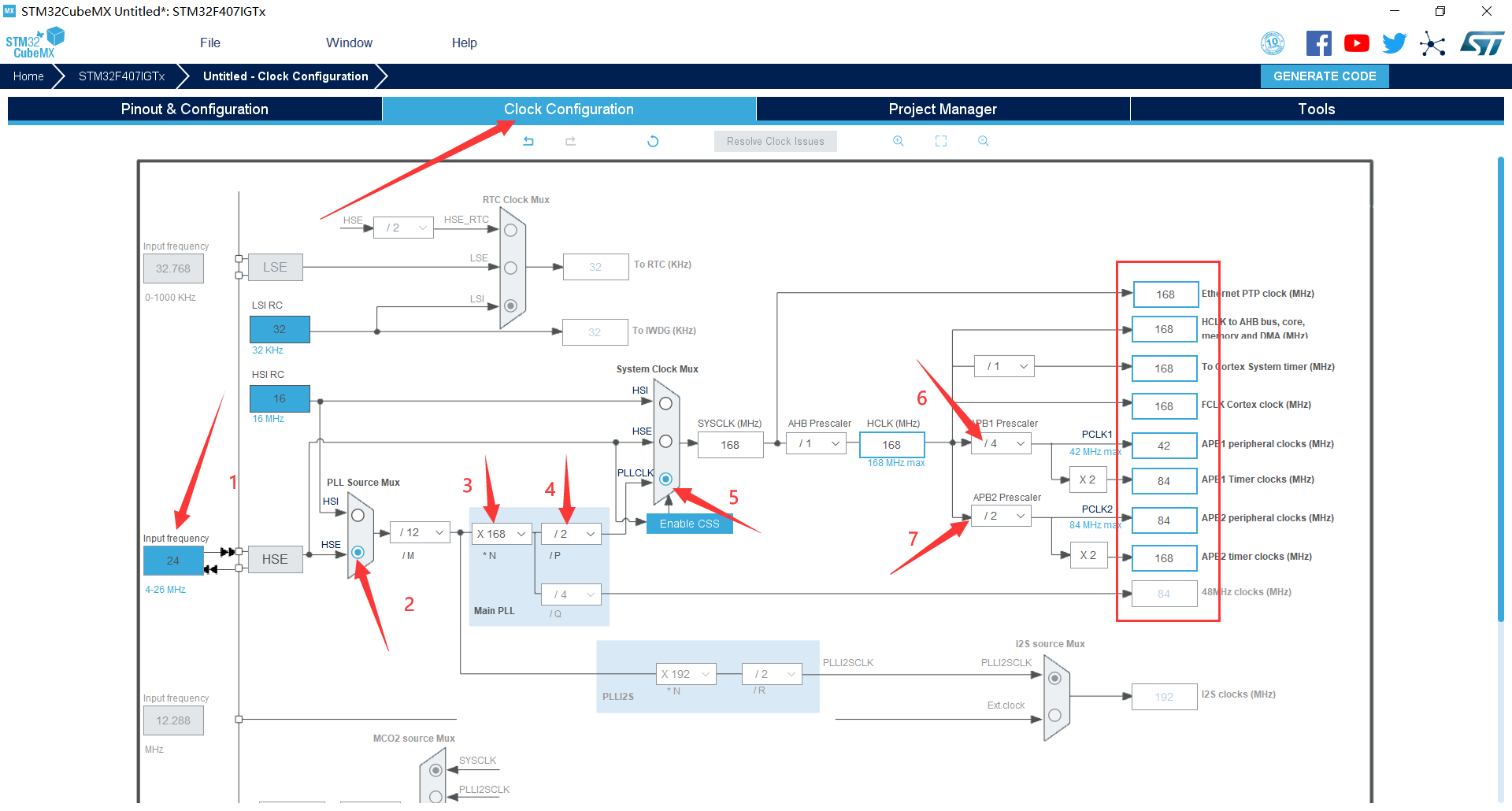Open the File menu
This screenshot has width=1512, height=811.
coord(210,43)
